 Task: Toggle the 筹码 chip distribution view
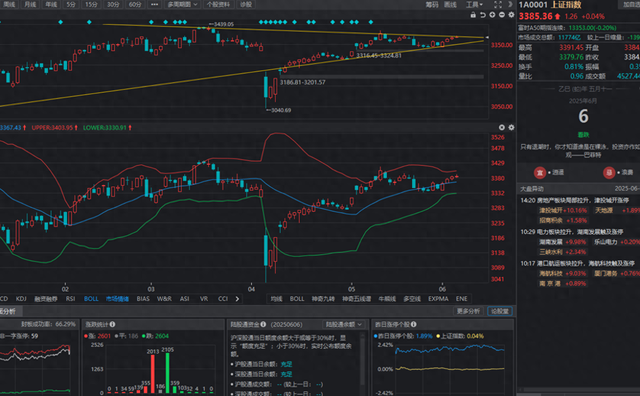coord(432,4)
